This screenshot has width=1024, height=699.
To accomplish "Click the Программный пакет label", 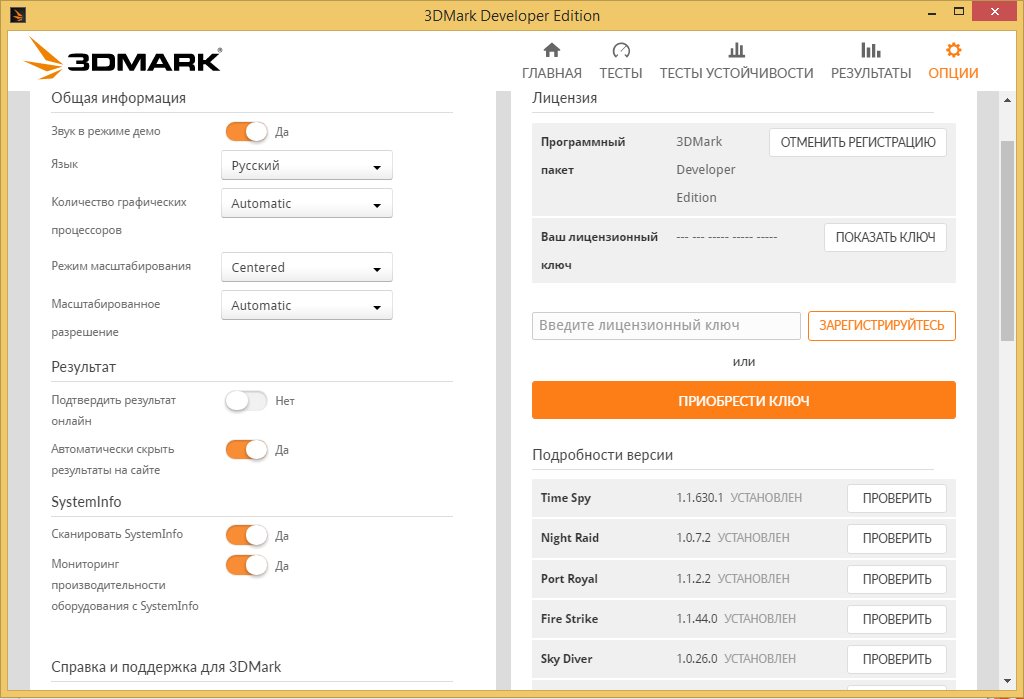I will (x=583, y=155).
